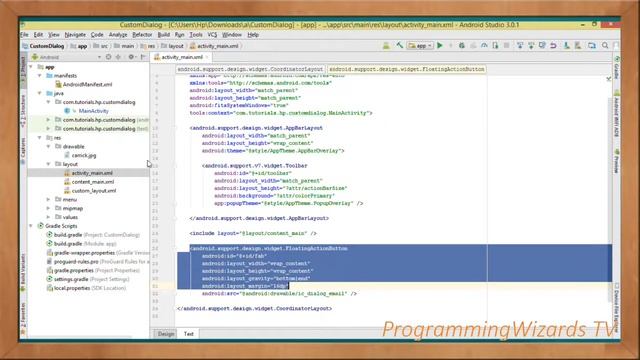Close the activity_main.xml editor tab
This screenshot has width=640, height=360.
[207, 57]
